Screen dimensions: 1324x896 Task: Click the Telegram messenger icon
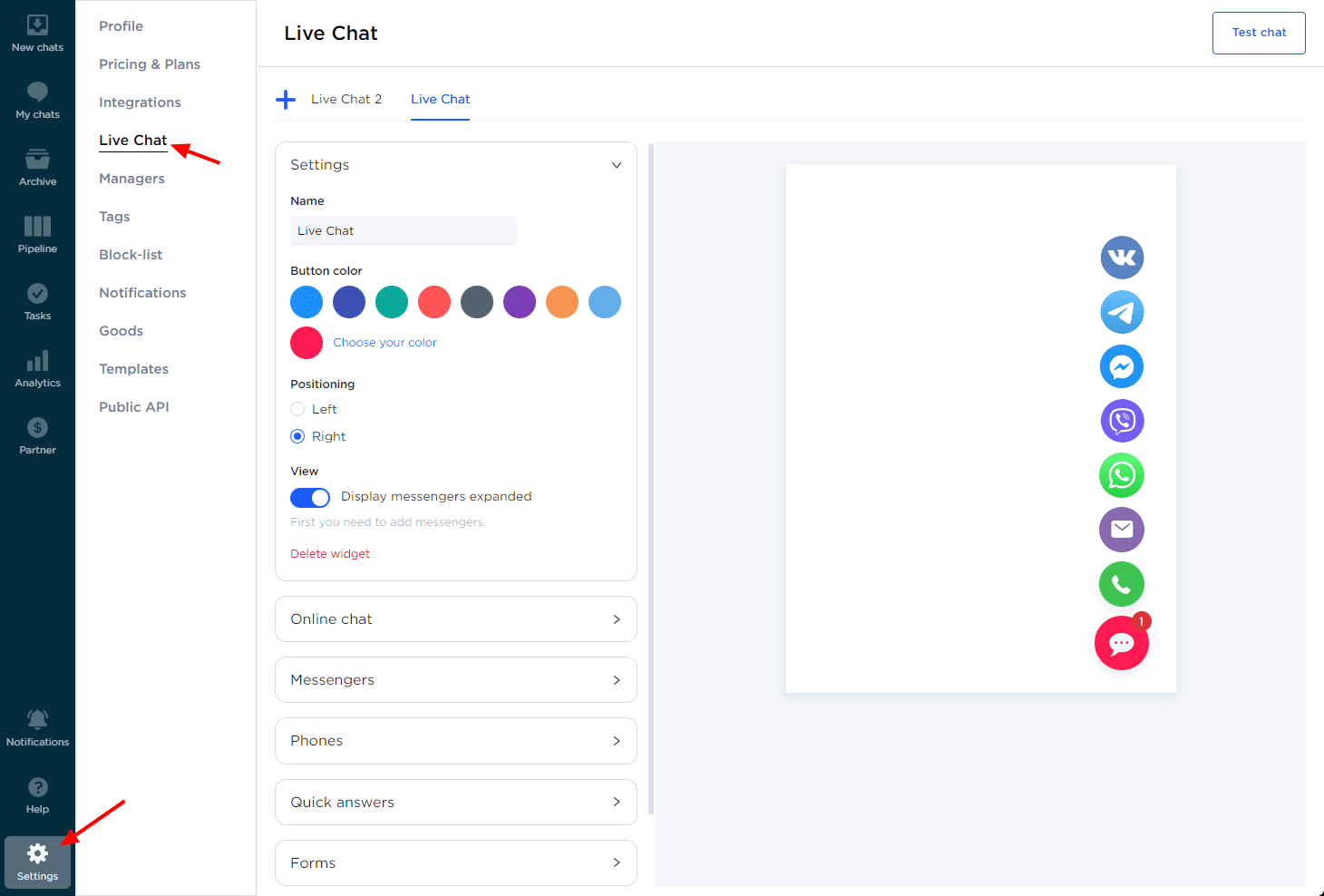pos(1122,312)
